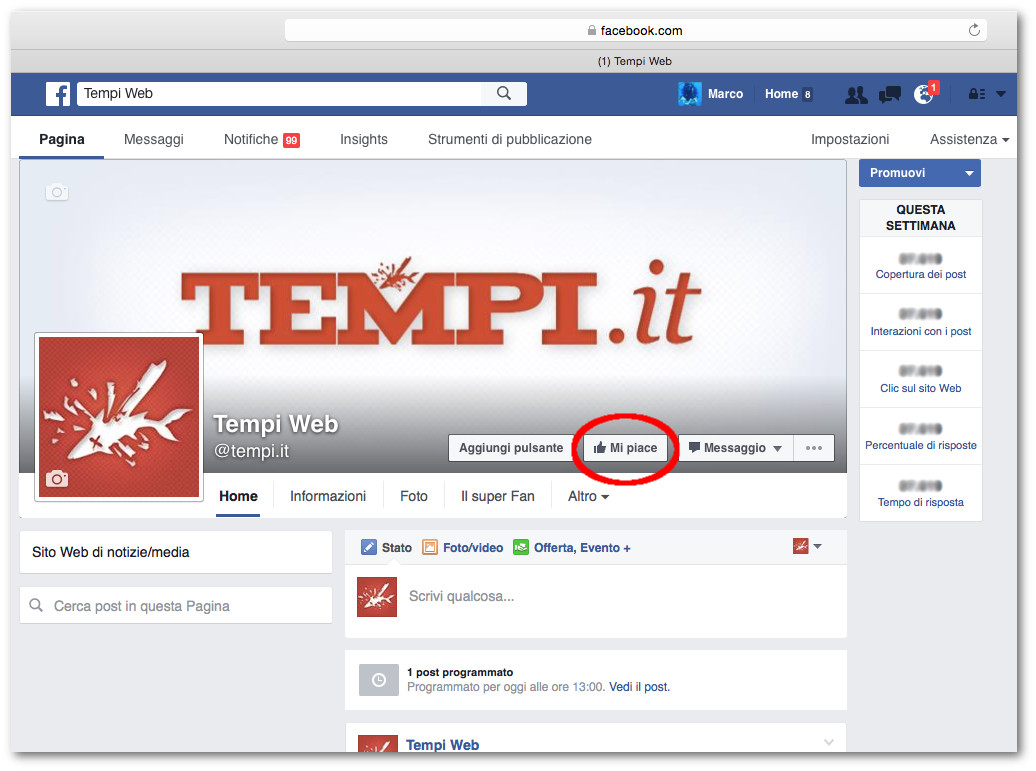Click the Offerta, Evento + link
The width and height of the screenshot is (1036, 771).
tap(582, 548)
